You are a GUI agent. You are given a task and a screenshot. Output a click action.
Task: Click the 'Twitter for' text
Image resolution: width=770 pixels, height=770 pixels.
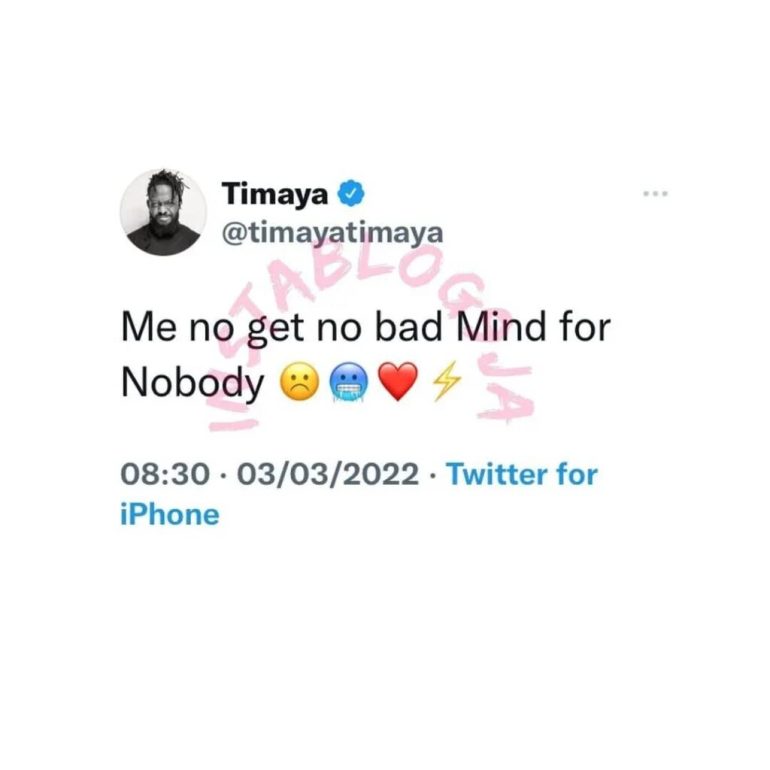tap(522, 474)
